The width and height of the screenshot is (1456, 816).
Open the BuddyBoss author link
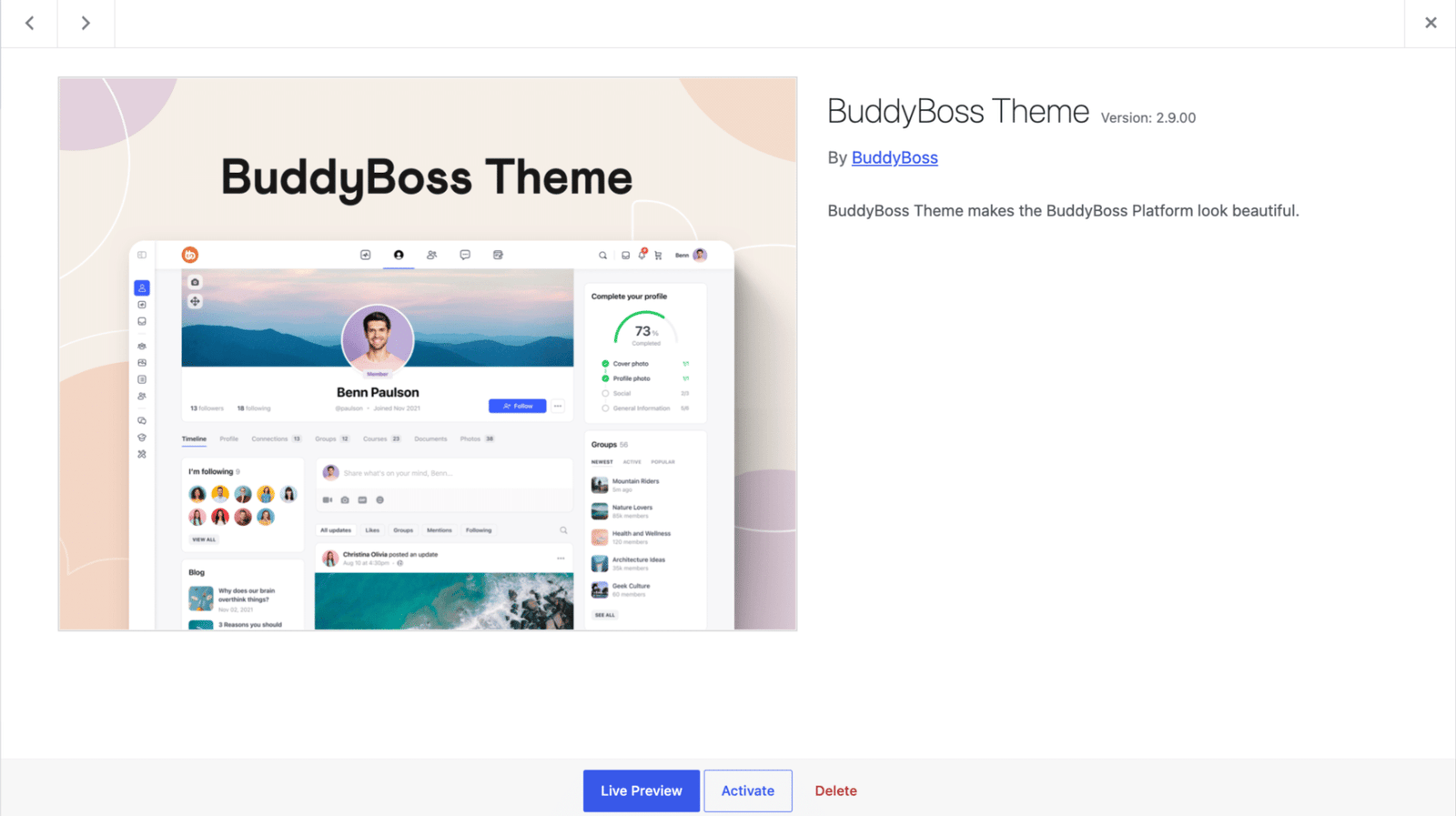895,157
